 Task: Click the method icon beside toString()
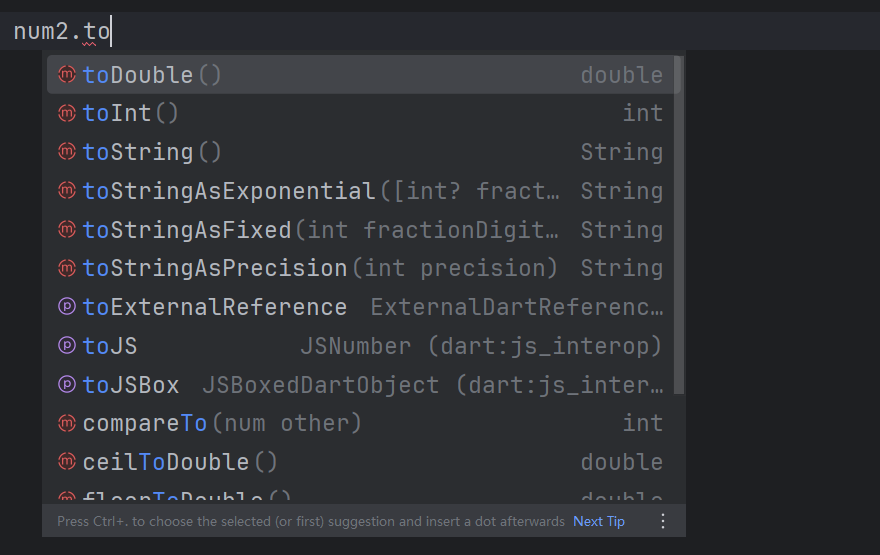[x=67, y=152]
